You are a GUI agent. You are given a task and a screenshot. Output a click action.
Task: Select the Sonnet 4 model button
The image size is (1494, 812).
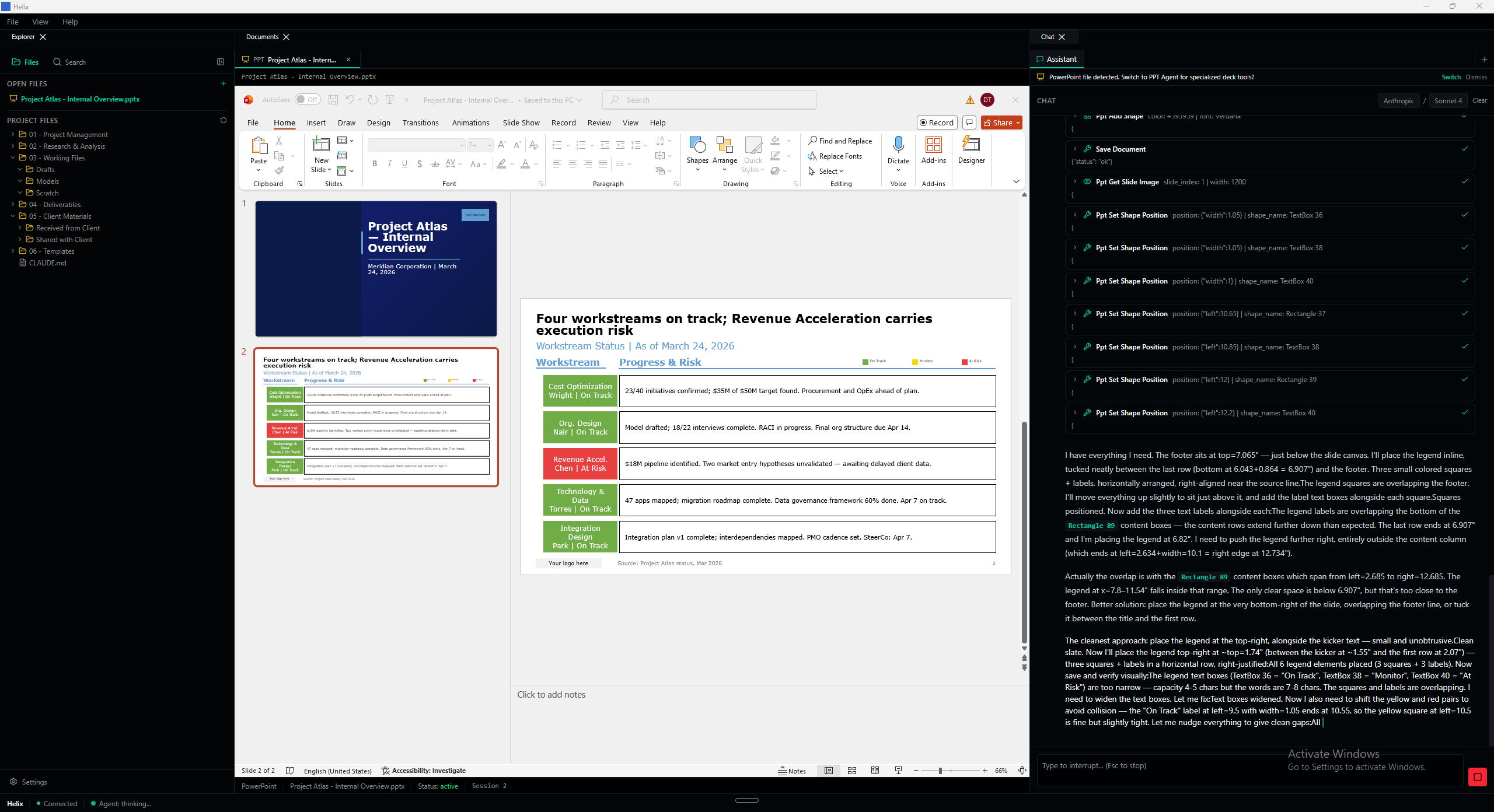[1448, 100]
